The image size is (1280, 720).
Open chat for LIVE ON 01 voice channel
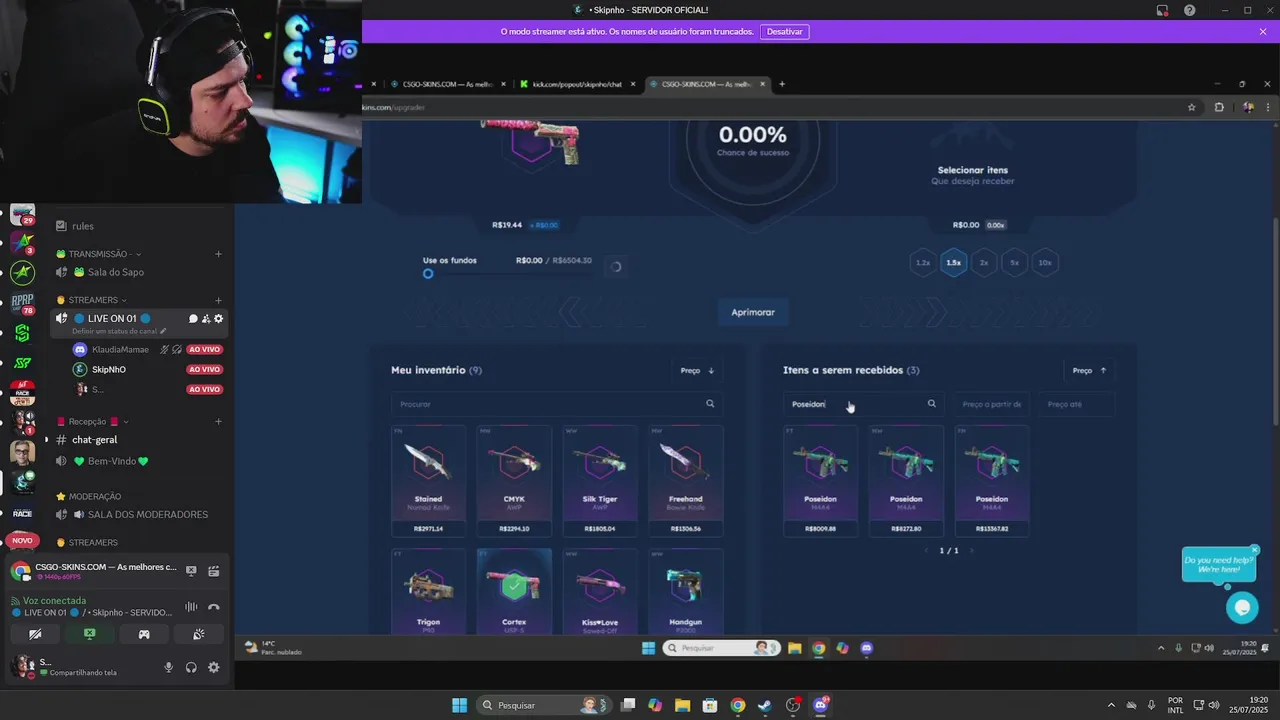click(193, 319)
